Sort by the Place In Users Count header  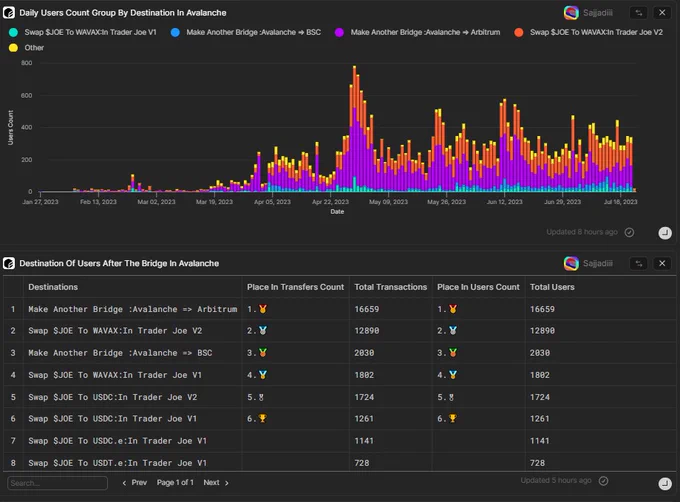tap(478, 287)
